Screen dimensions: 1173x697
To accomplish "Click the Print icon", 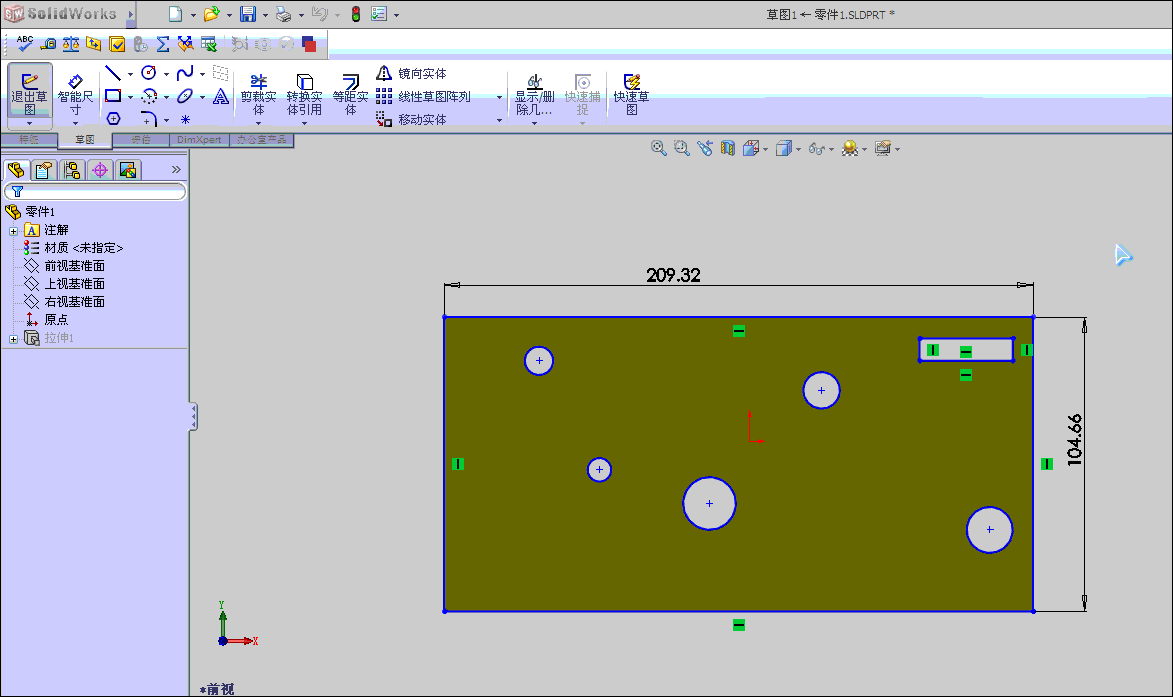I will [x=284, y=13].
